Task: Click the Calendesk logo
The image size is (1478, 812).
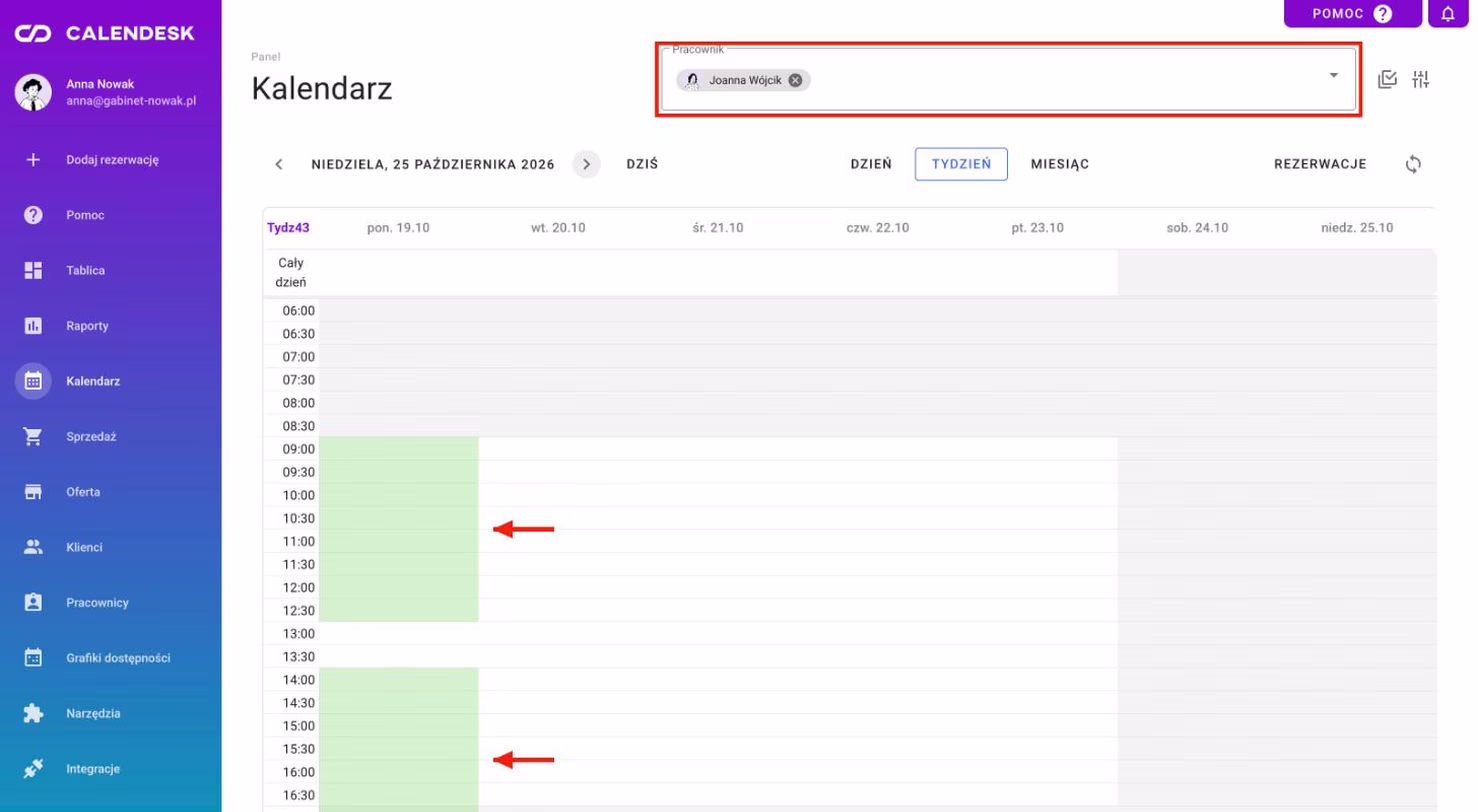Action: tap(104, 34)
